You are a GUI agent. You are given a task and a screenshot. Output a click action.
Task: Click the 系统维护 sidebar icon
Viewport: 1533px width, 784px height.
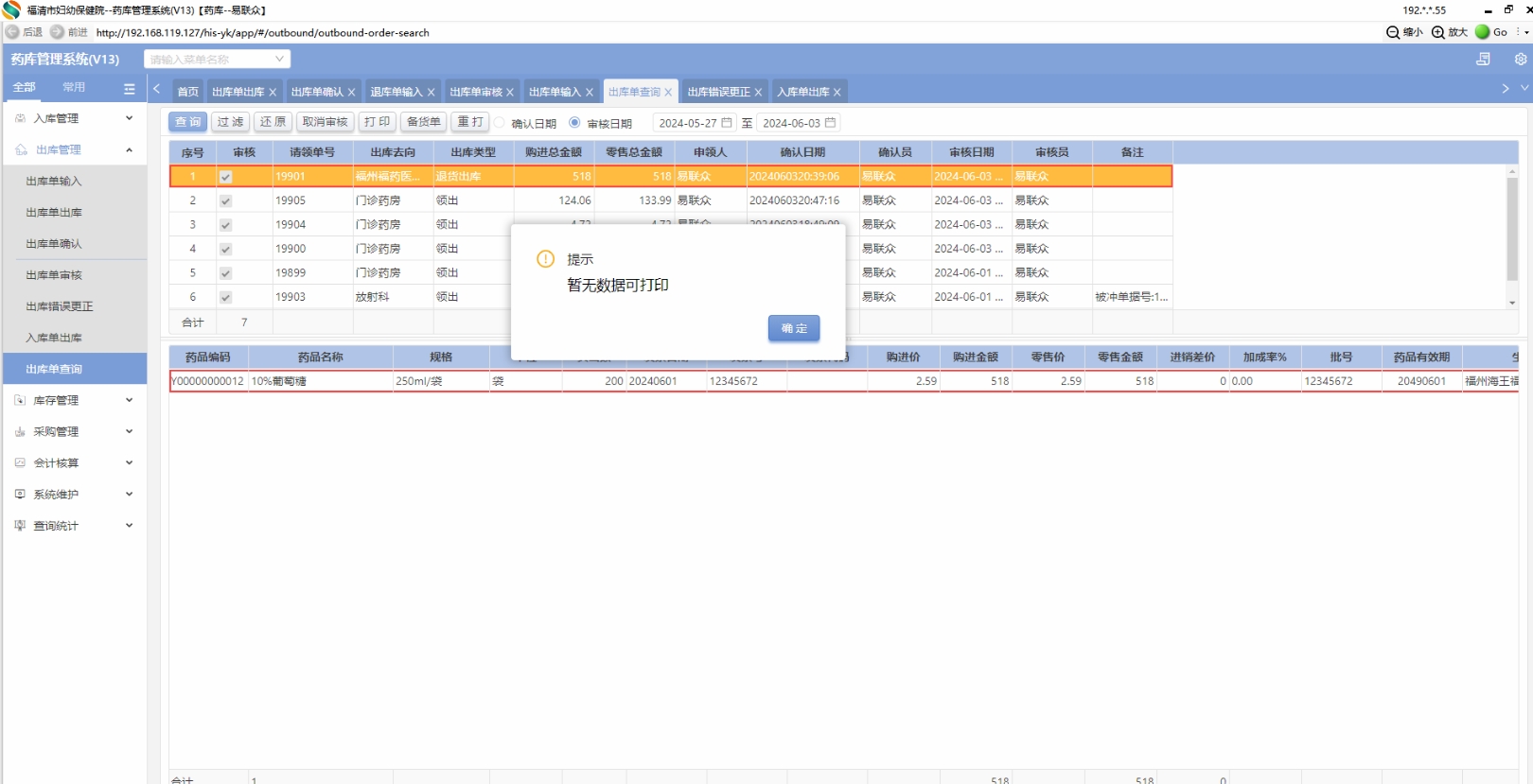click(20, 494)
